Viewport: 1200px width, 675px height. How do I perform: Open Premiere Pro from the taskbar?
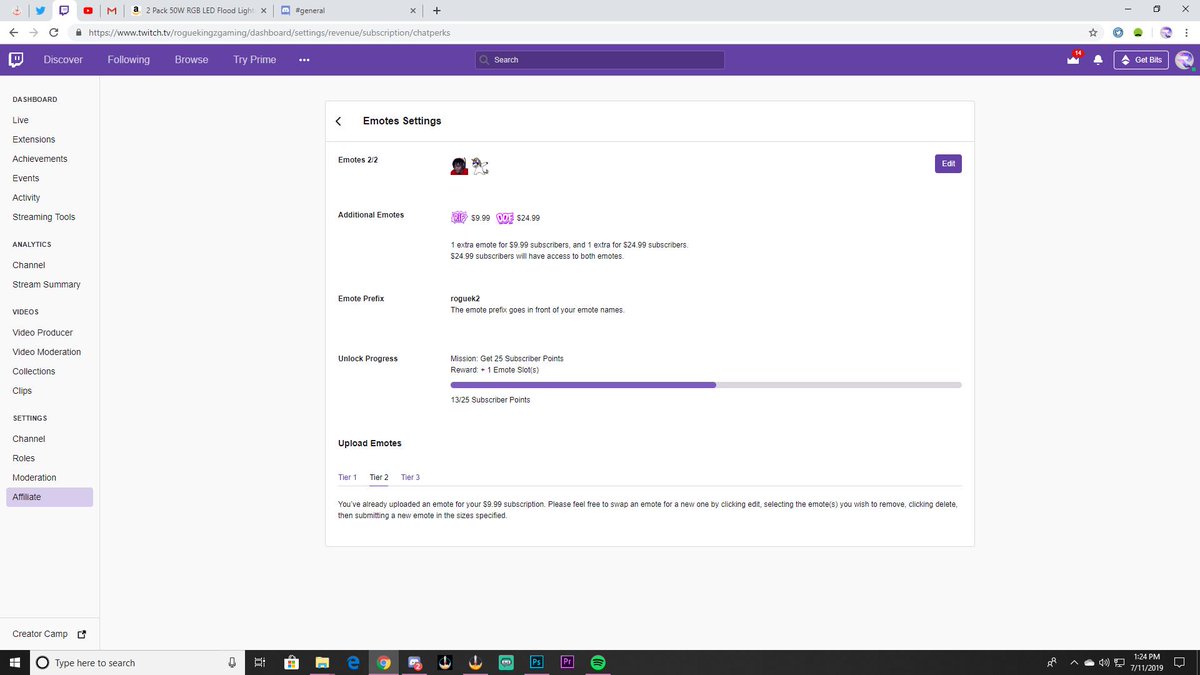[567, 663]
